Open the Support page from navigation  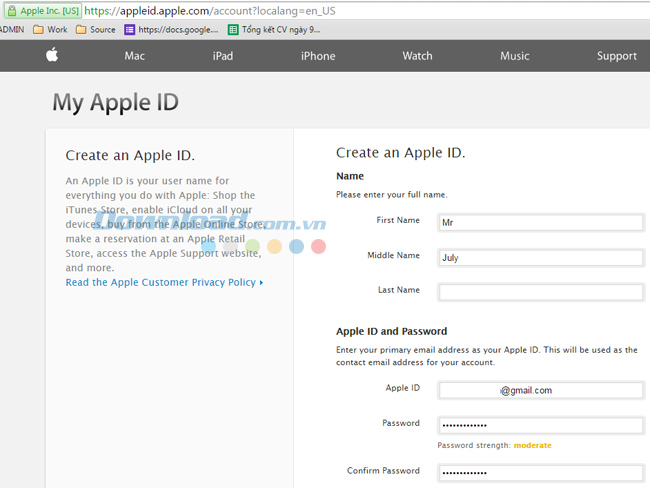616,56
